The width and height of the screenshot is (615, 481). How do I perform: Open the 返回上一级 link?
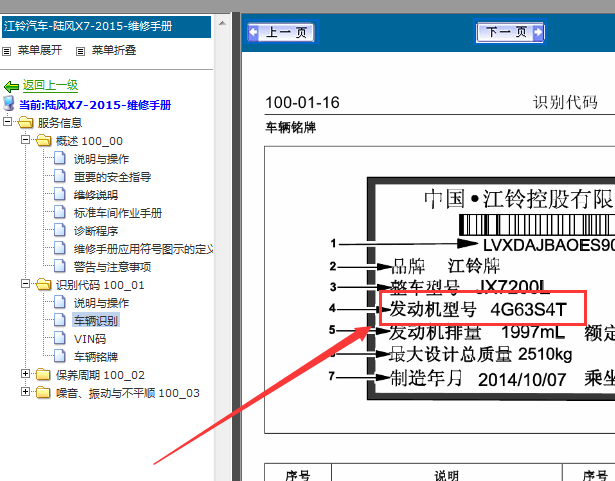(x=50, y=86)
